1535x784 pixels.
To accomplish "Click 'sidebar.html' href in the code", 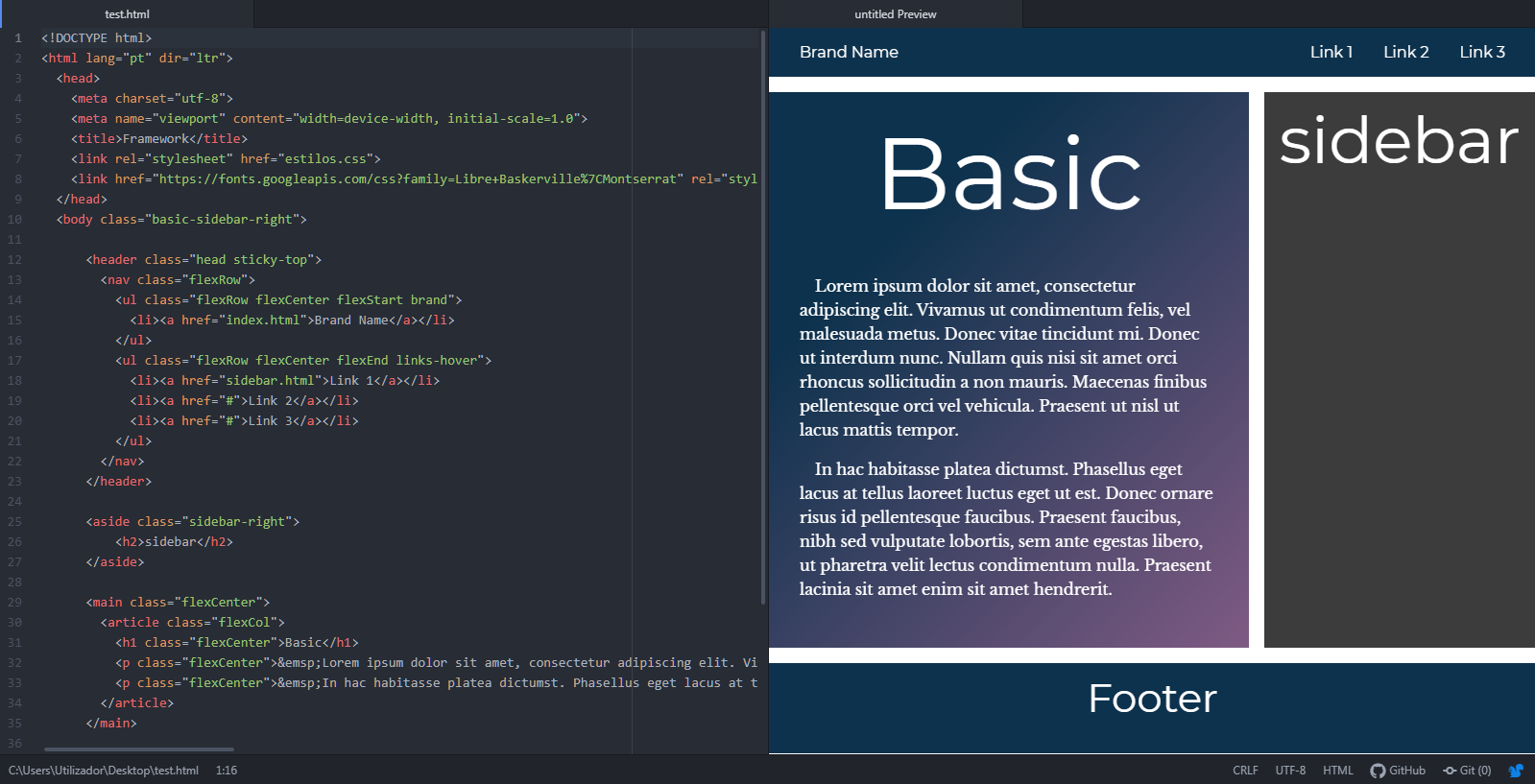I will [270, 381].
